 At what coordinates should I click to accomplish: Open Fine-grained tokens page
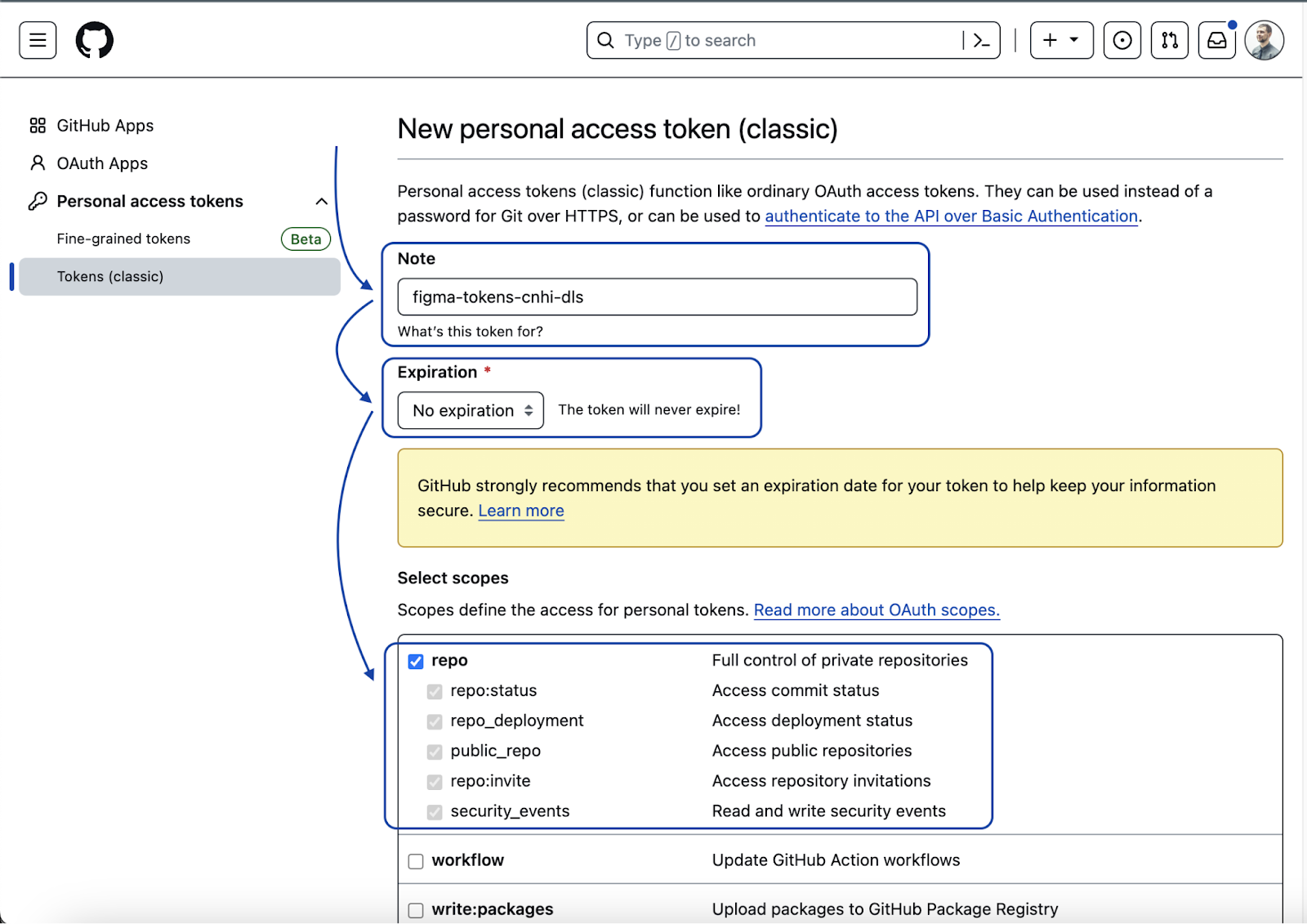click(x=123, y=239)
